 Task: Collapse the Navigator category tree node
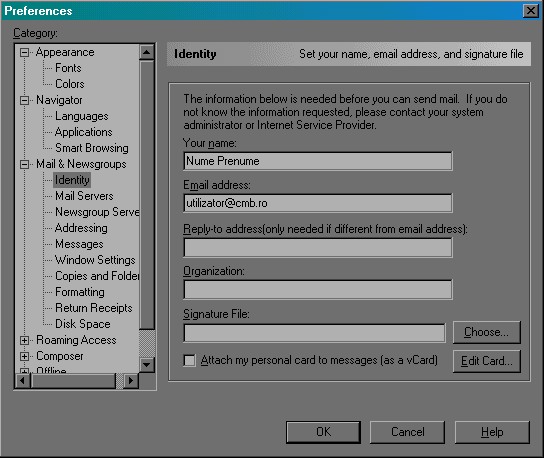pos(24,101)
